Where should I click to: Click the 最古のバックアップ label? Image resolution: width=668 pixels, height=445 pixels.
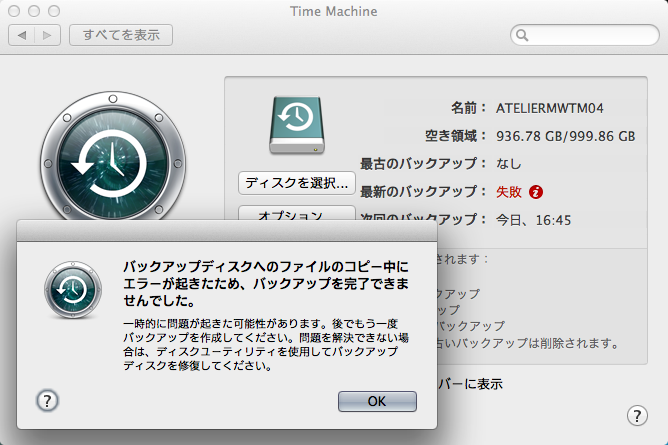point(423,164)
